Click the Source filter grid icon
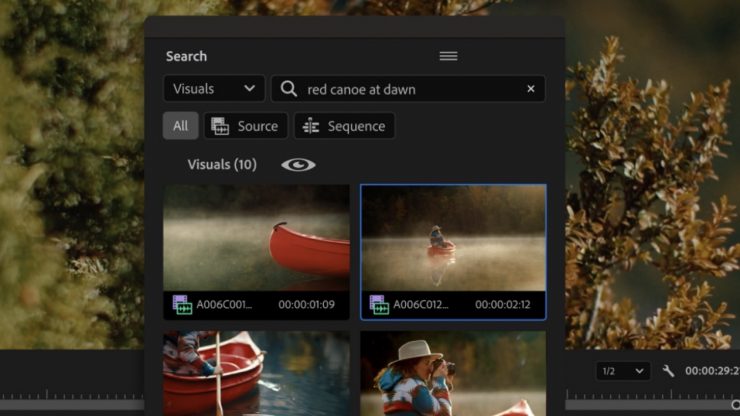Screen dimensions: 740x416 coord(219,126)
